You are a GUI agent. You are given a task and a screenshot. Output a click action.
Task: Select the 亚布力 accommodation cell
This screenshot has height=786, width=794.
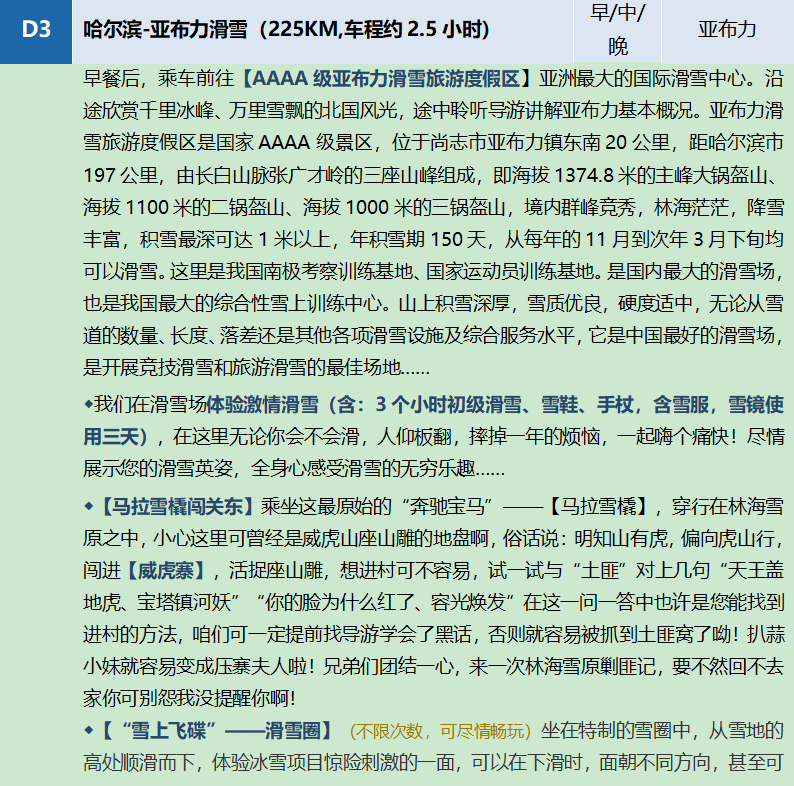[x=727, y=30]
